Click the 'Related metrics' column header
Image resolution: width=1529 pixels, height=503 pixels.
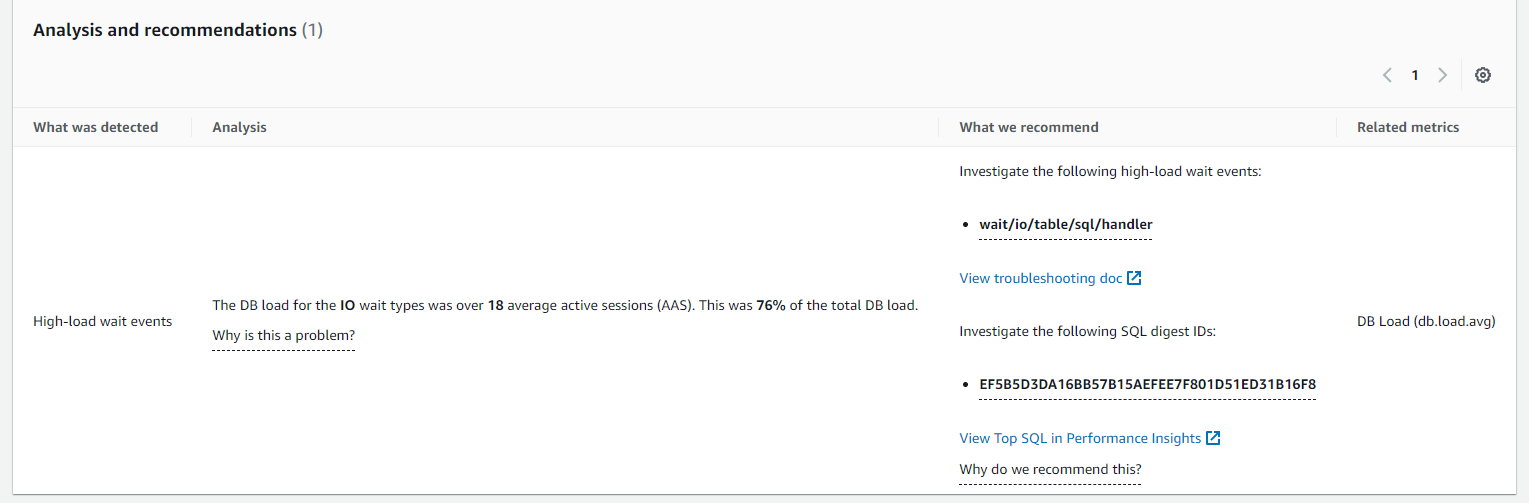1408,127
